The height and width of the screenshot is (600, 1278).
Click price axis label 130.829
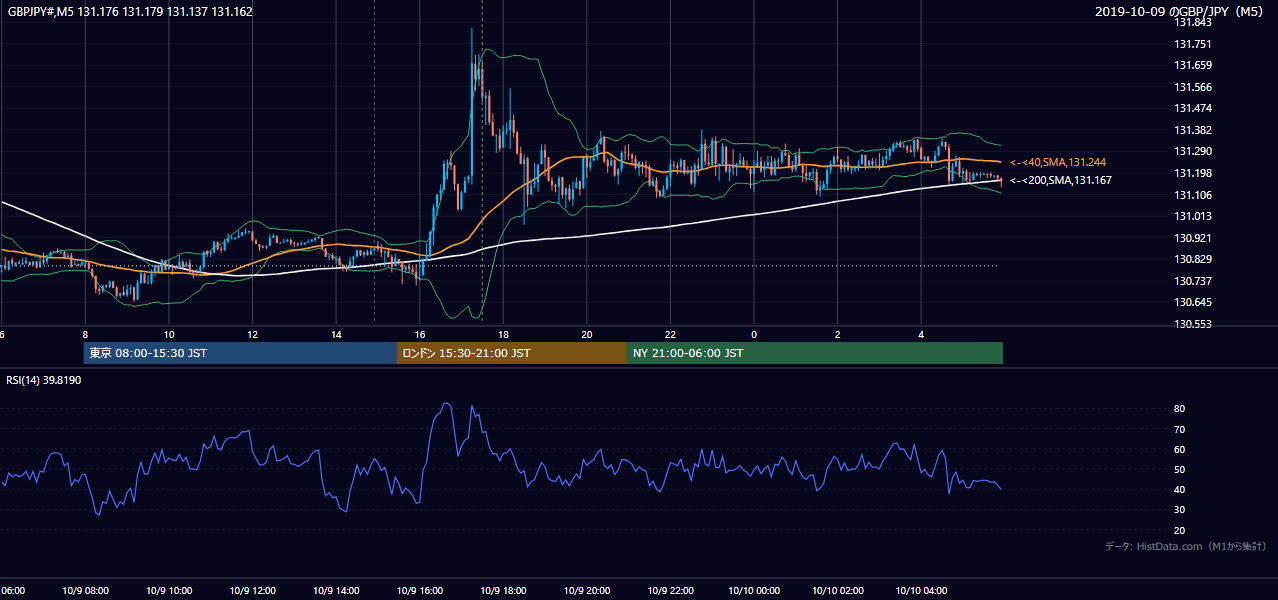point(1193,260)
